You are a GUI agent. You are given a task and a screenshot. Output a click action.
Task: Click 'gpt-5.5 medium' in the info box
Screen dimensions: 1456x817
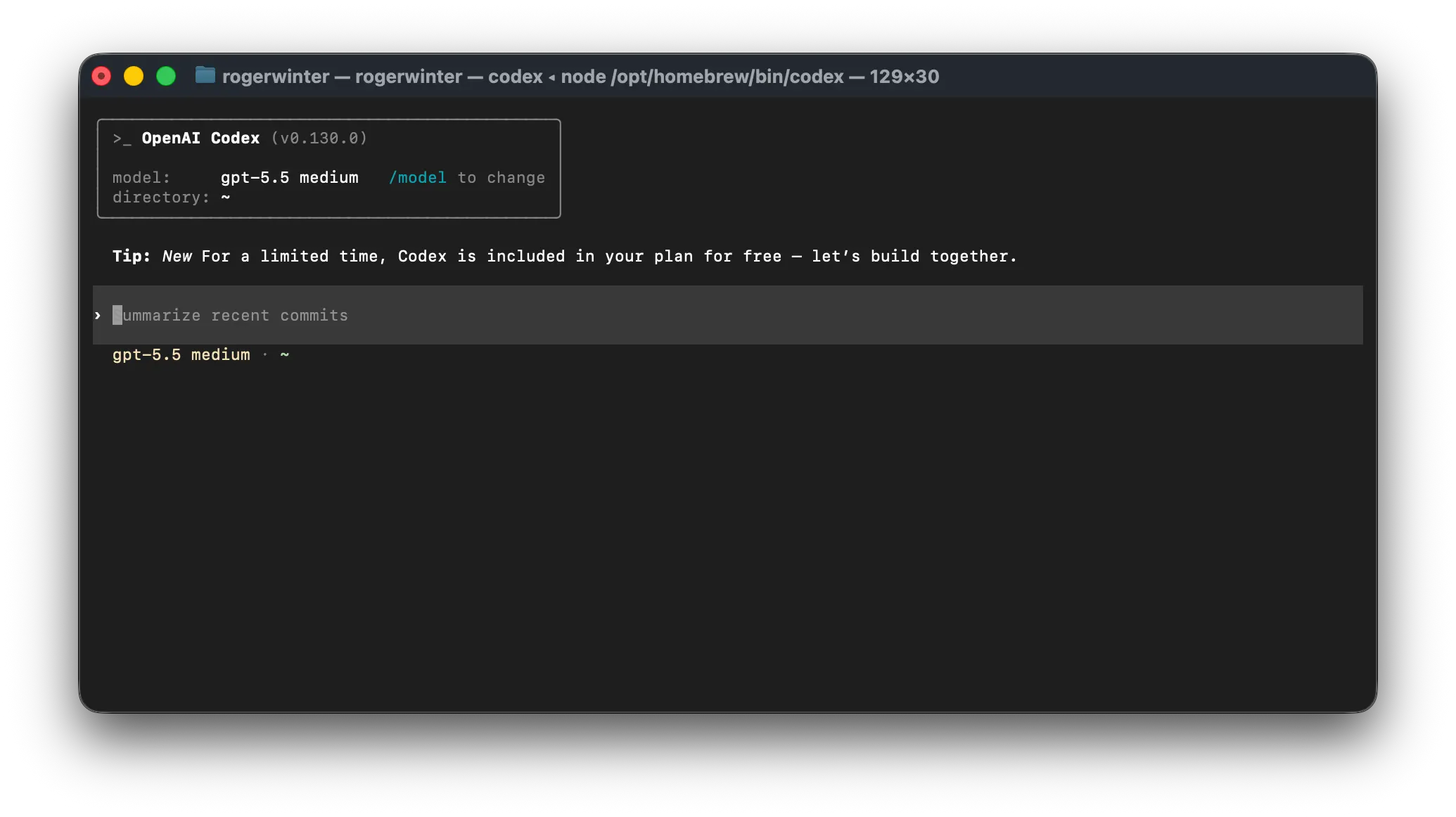(x=289, y=177)
